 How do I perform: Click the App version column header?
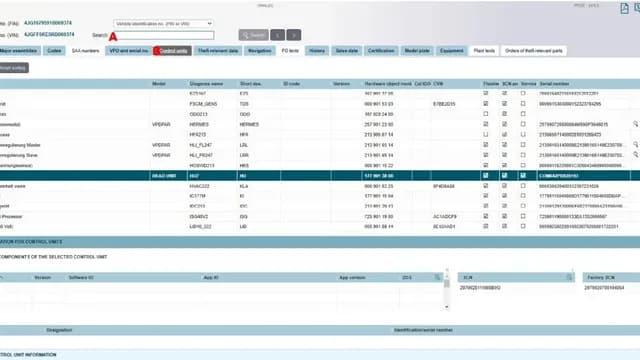(352, 278)
